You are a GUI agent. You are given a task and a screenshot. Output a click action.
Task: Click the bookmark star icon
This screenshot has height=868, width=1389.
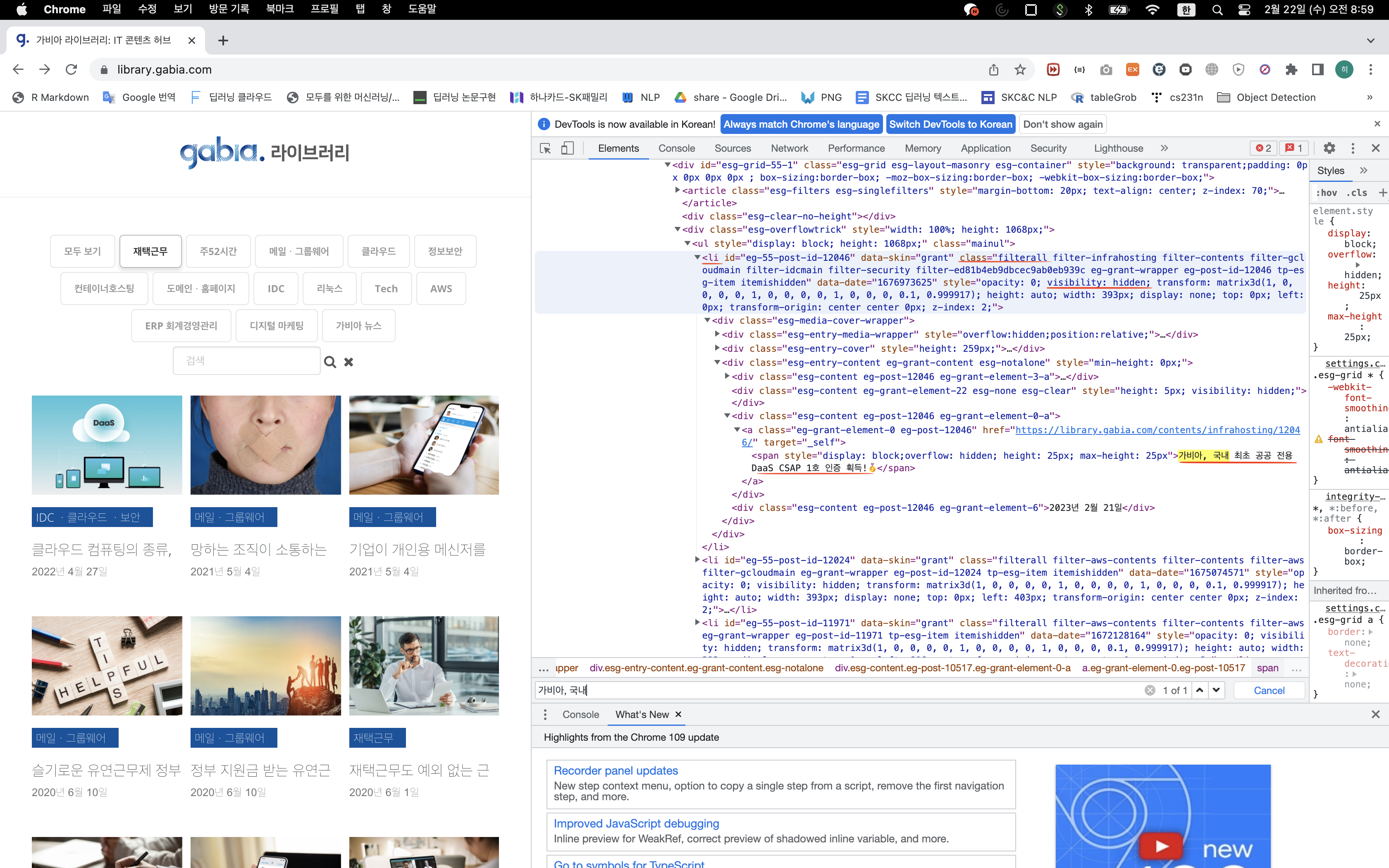pos(1020,69)
